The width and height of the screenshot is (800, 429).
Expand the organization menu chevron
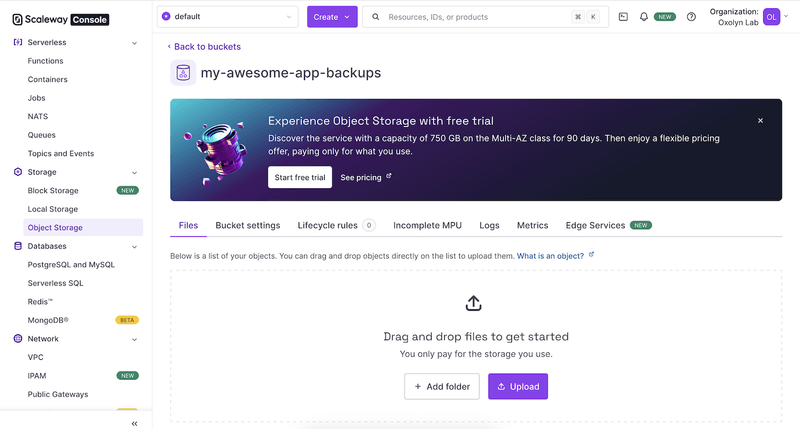[x=786, y=16]
